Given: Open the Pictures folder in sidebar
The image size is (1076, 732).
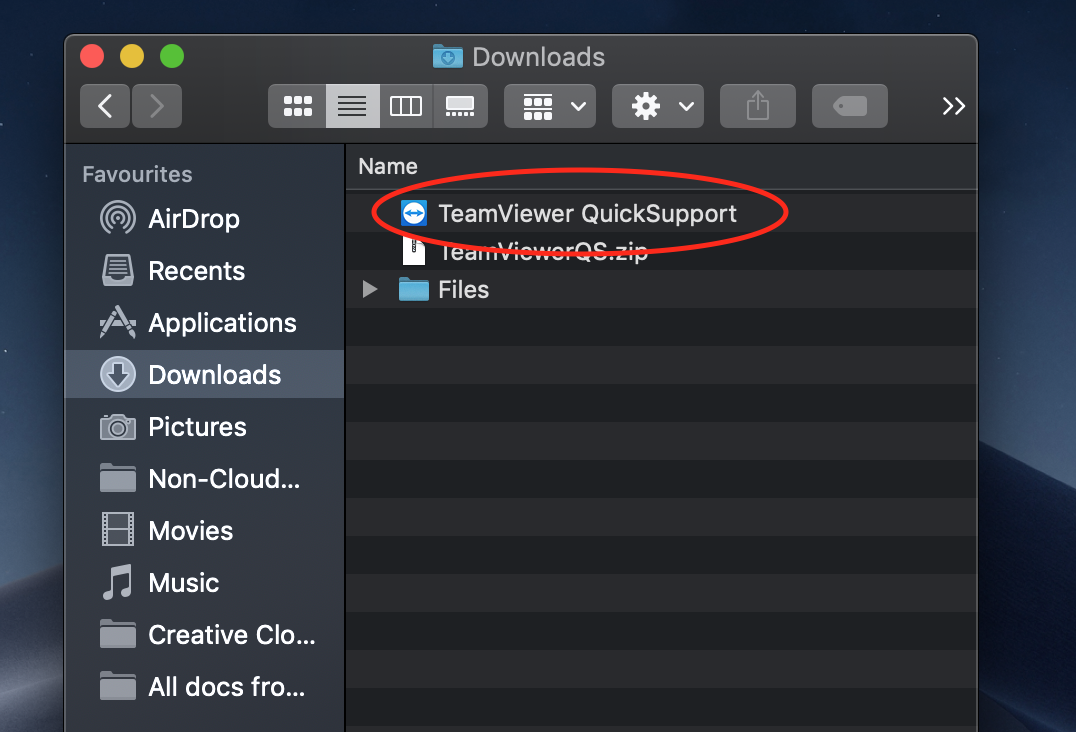Looking at the screenshot, I should point(197,427).
